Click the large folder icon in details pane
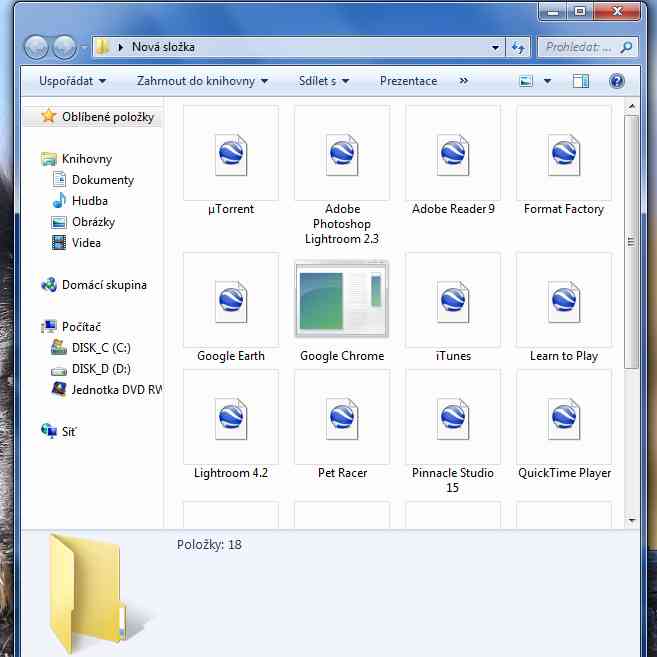657x657 pixels. tap(88, 594)
